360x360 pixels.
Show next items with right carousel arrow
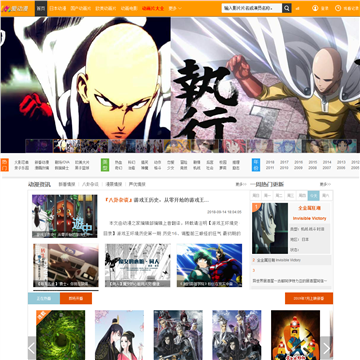[326, 348]
